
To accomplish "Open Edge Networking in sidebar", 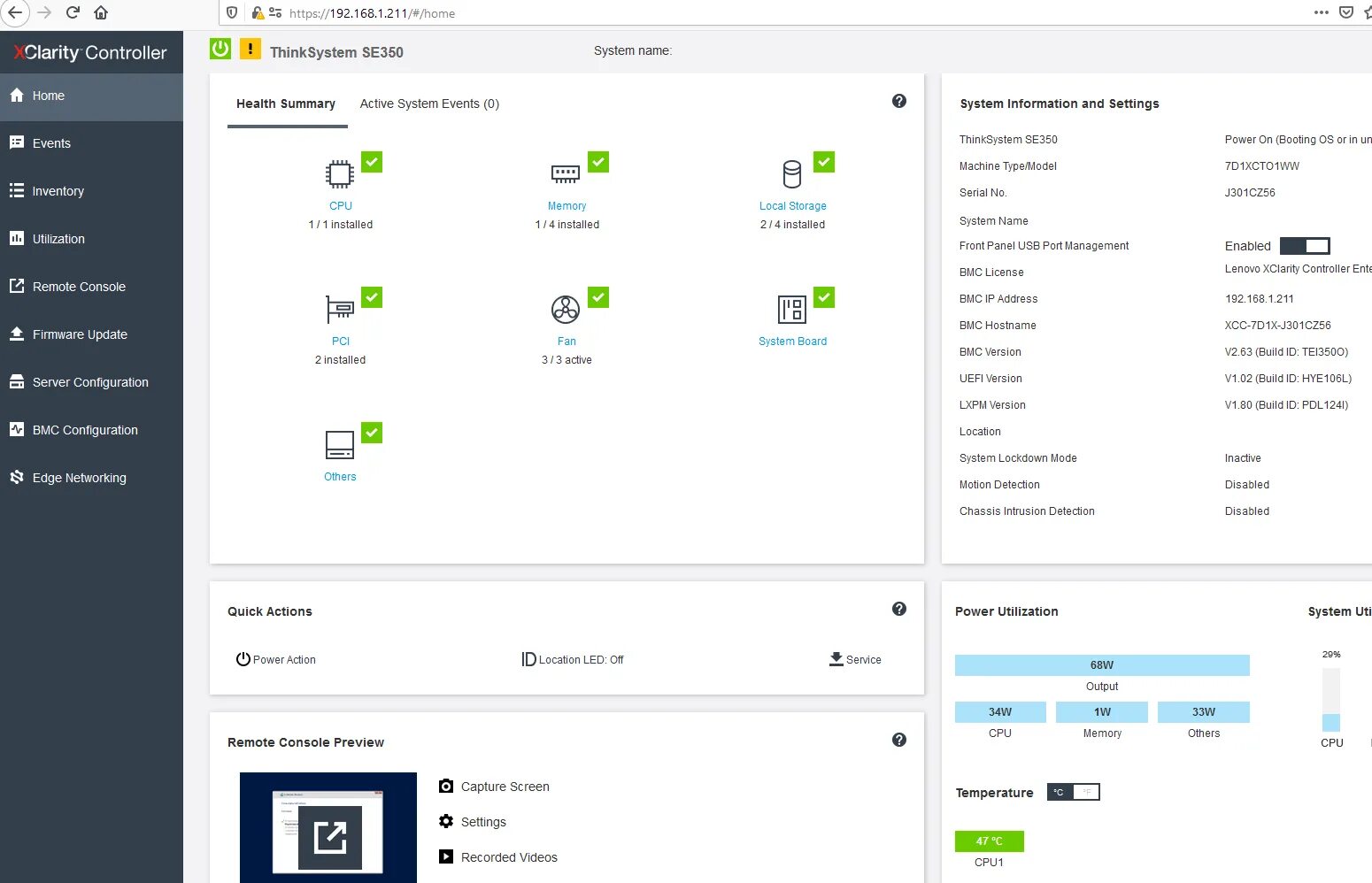I will click(x=91, y=478).
